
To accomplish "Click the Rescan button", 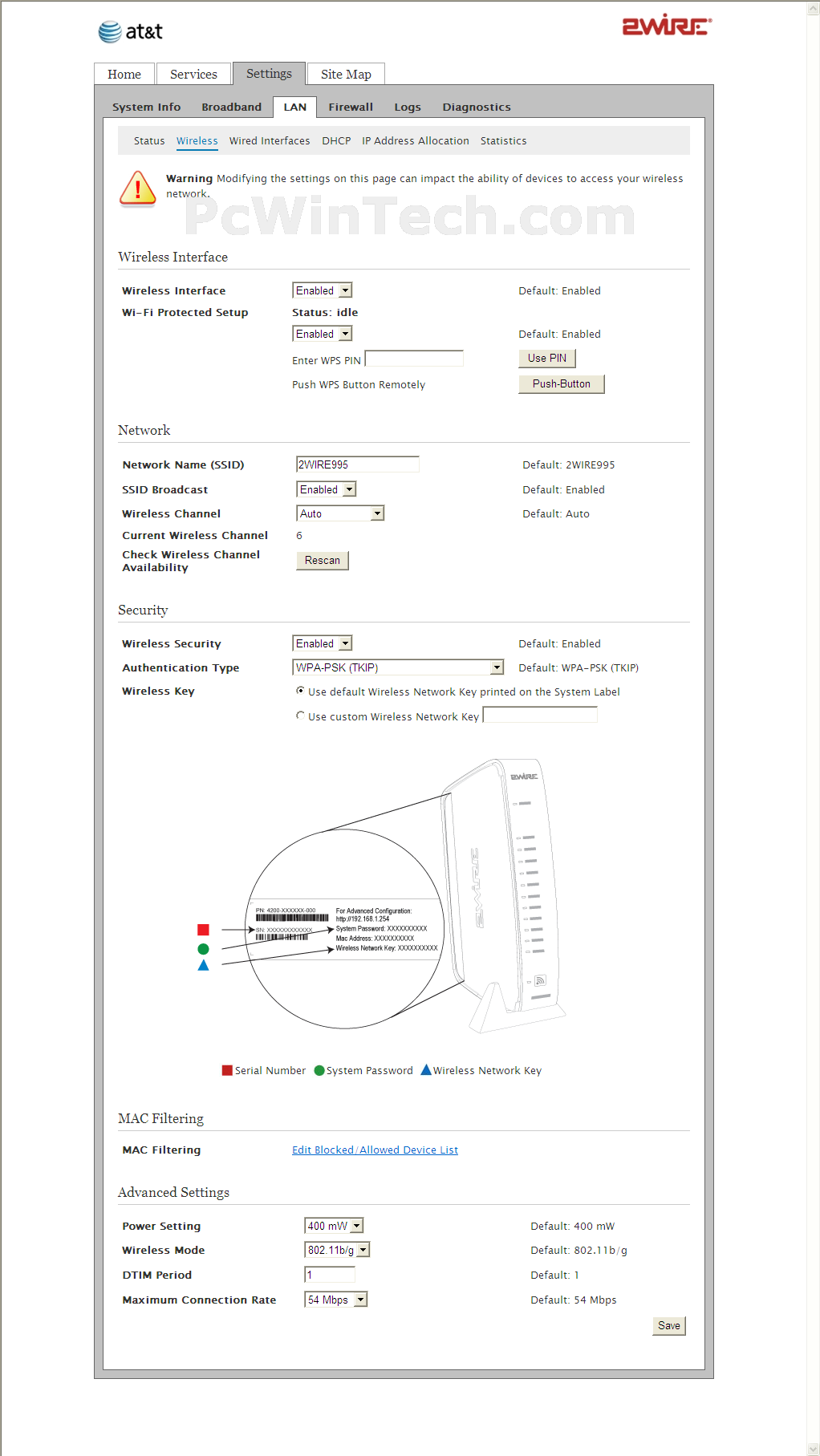I will click(323, 560).
